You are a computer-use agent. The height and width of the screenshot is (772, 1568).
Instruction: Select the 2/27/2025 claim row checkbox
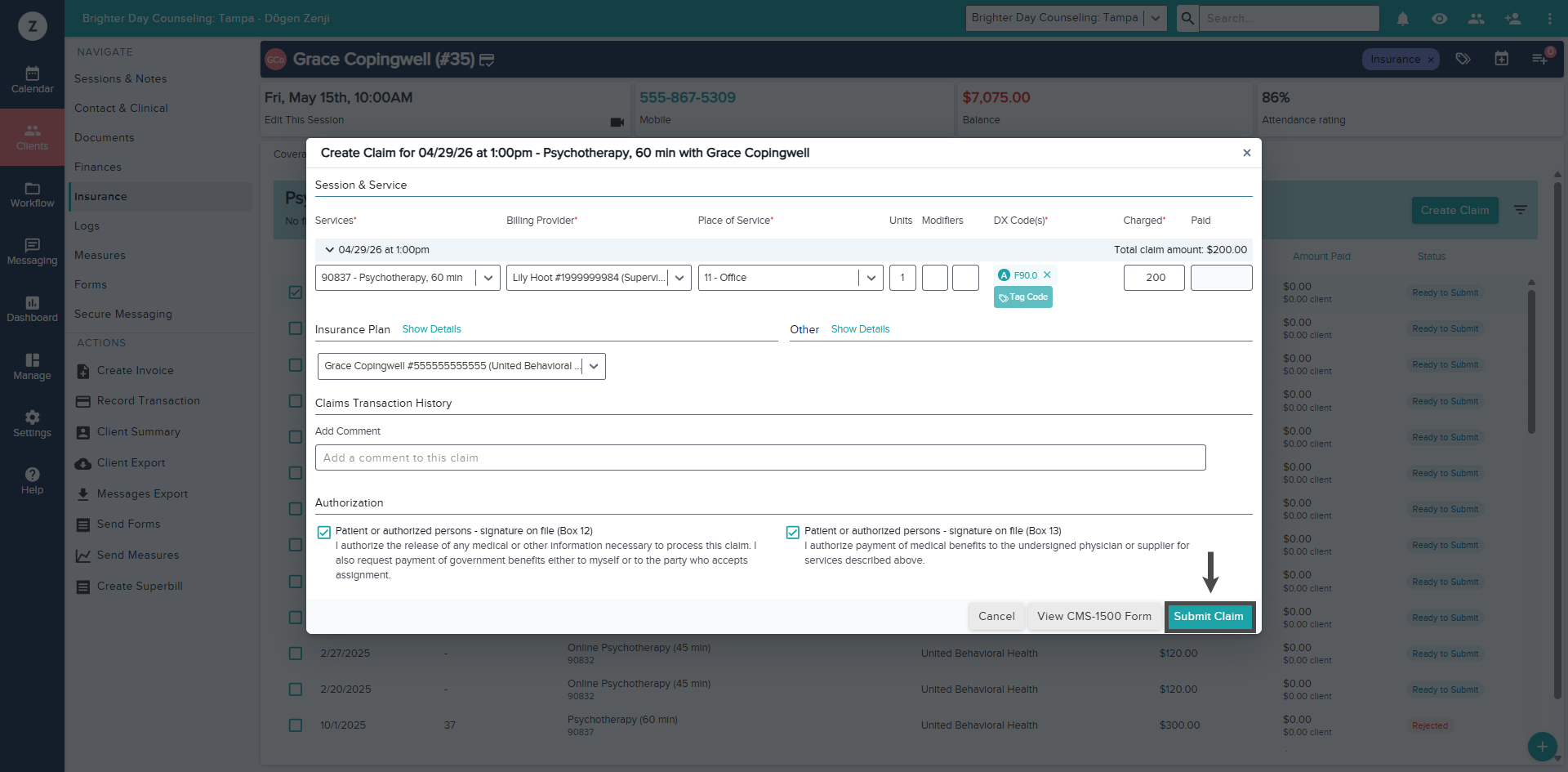coord(296,654)
